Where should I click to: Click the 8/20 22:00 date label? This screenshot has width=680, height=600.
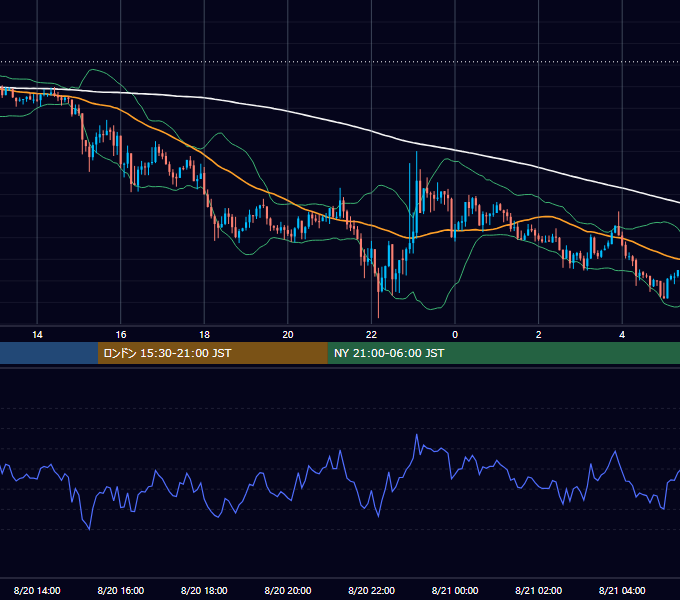coord(371,590)
